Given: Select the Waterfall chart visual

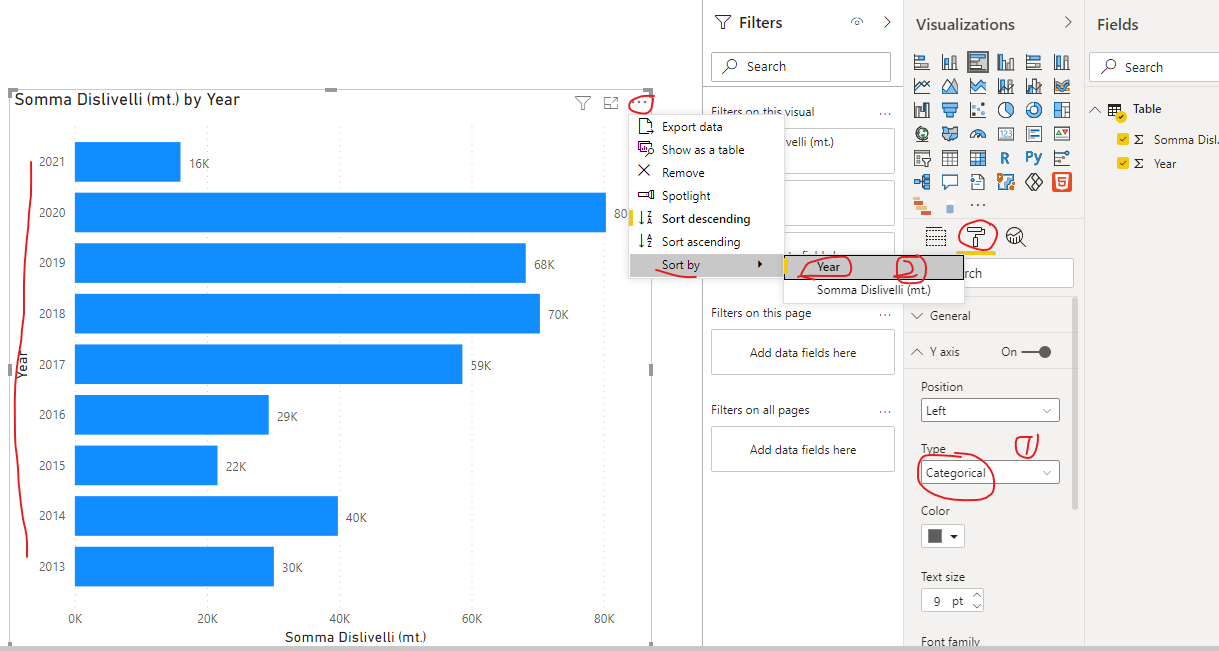Looking at the screenshot, I should (922, 110).
